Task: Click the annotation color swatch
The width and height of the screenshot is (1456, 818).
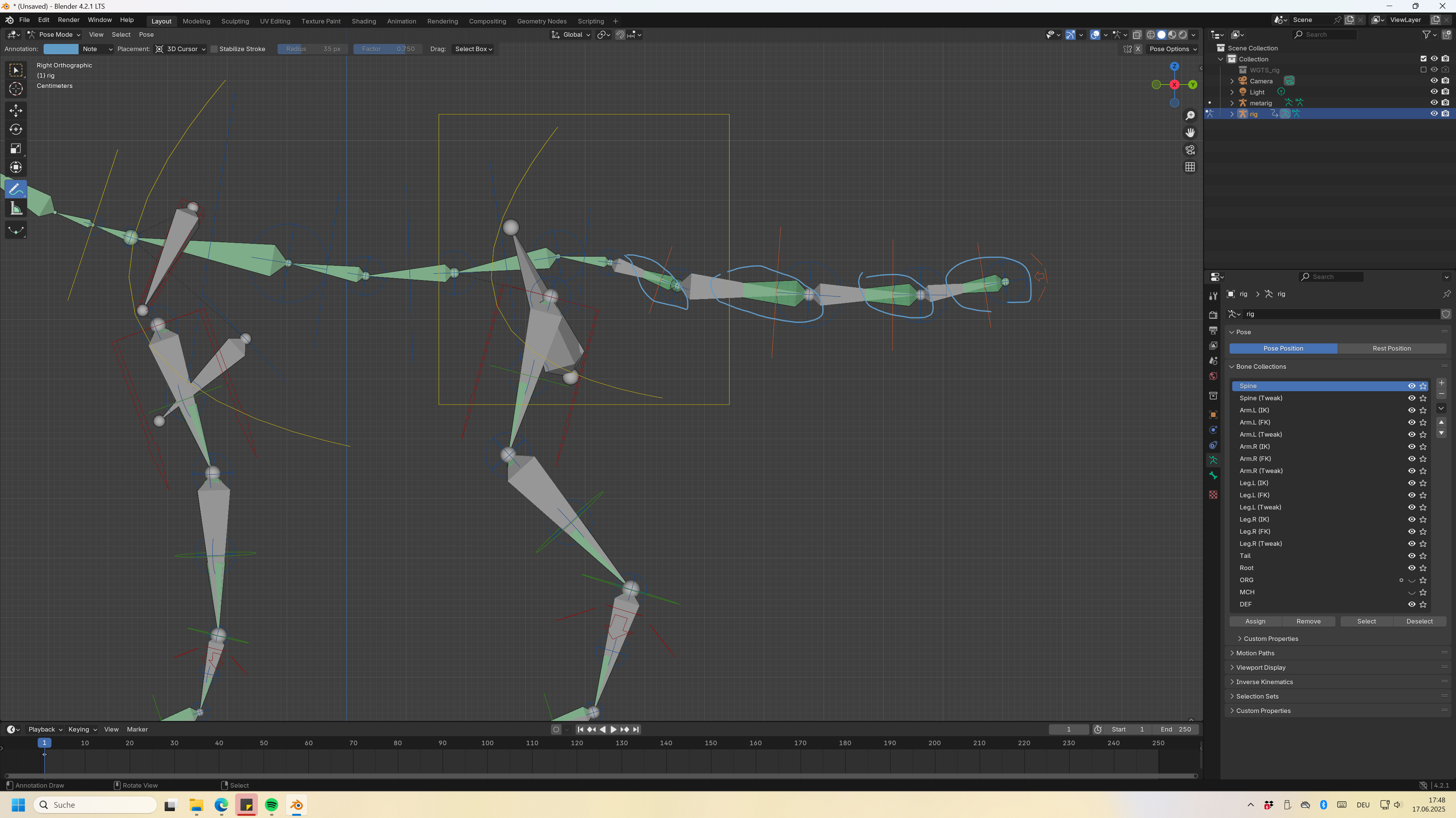Action: (60, 49)
